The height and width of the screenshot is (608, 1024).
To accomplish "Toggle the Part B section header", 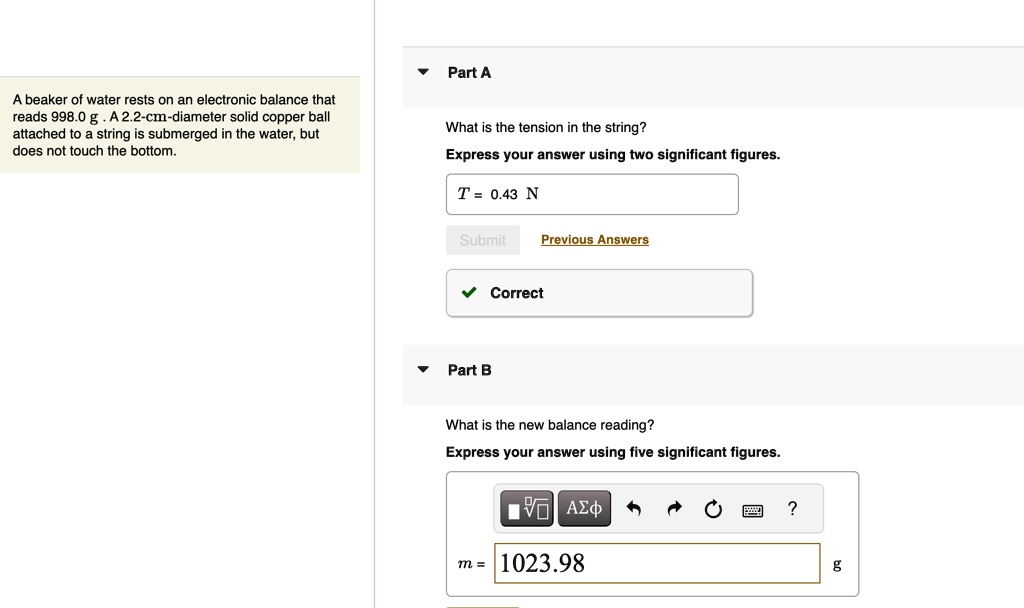I will (x=469, y=370).
